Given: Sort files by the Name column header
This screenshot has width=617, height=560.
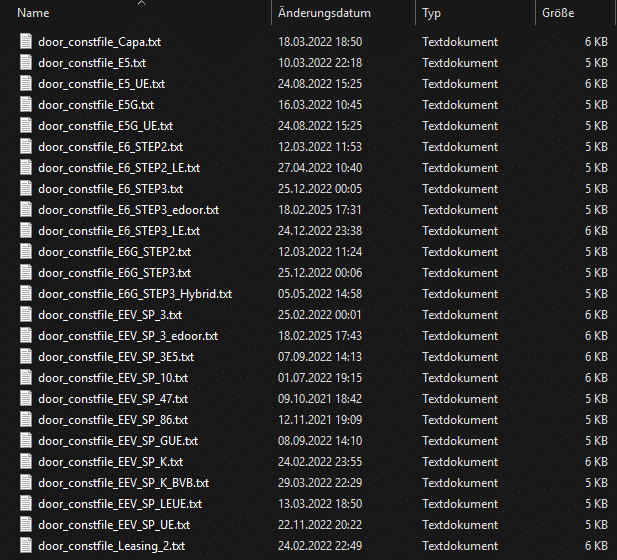Looking at the screenshot, I should [33, 14].
